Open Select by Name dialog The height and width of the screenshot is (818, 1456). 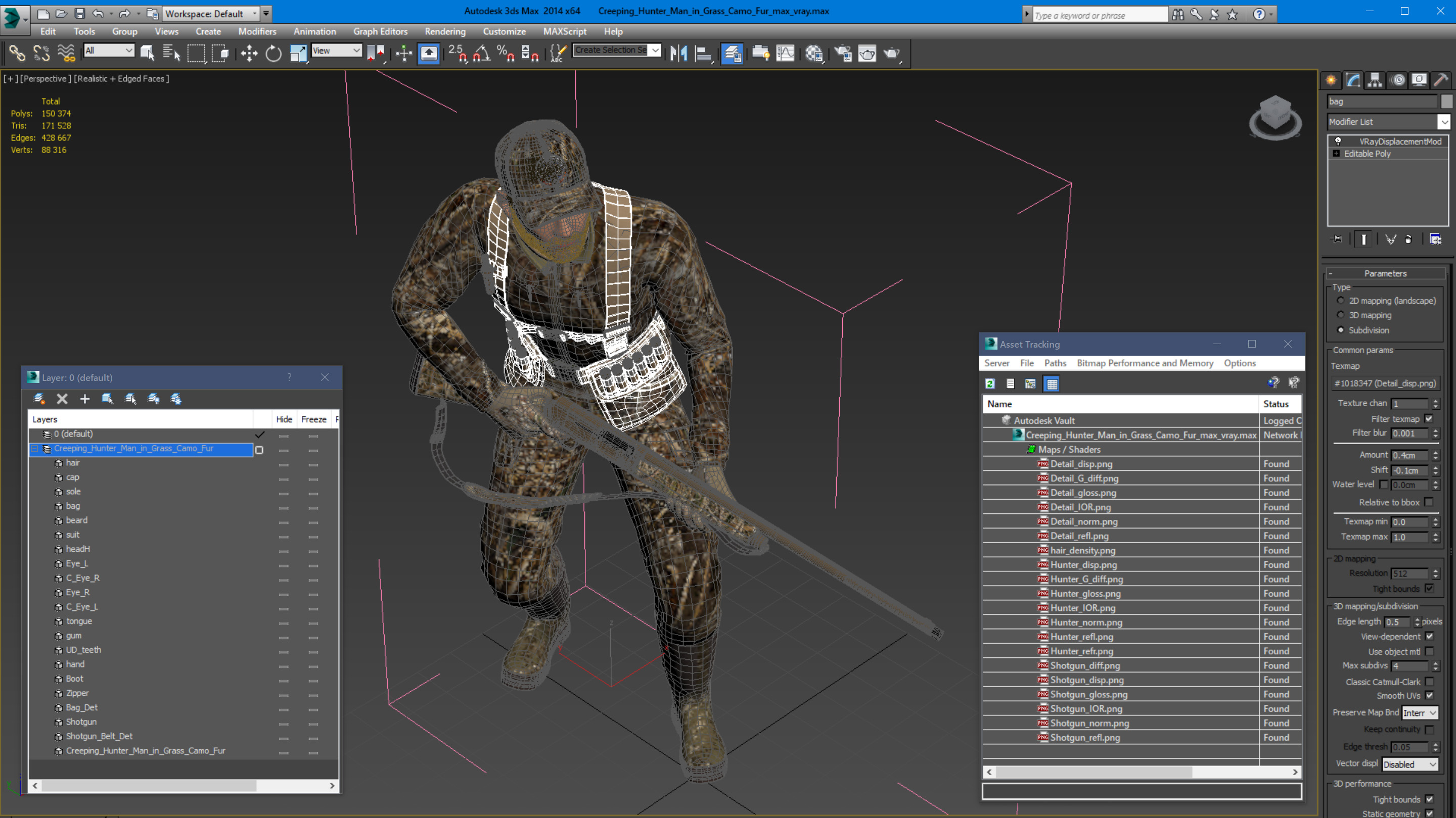pyautogui.click(x=171, y=54)
